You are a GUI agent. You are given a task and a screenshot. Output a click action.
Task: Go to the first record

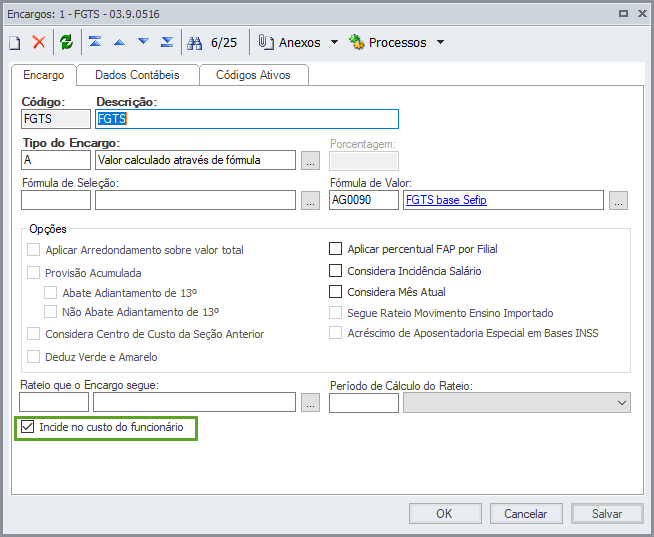(95, 42)
